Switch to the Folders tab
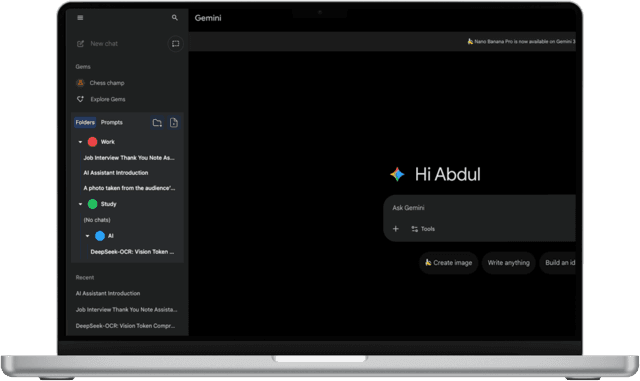Viewport: 640px width, 381px height. [x=85, y=123]
